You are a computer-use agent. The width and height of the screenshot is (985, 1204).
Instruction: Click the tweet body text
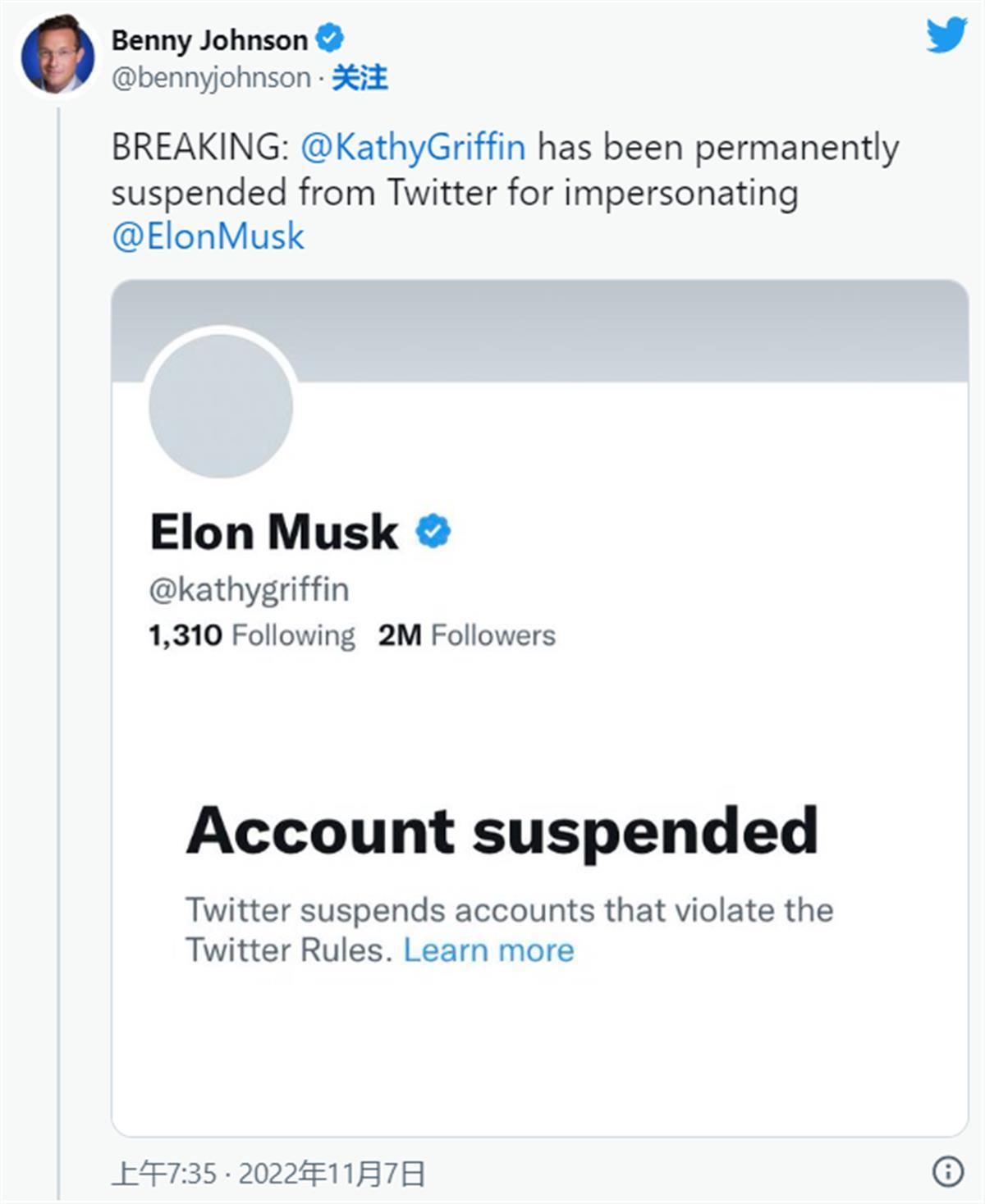click(x=506, y=191)
